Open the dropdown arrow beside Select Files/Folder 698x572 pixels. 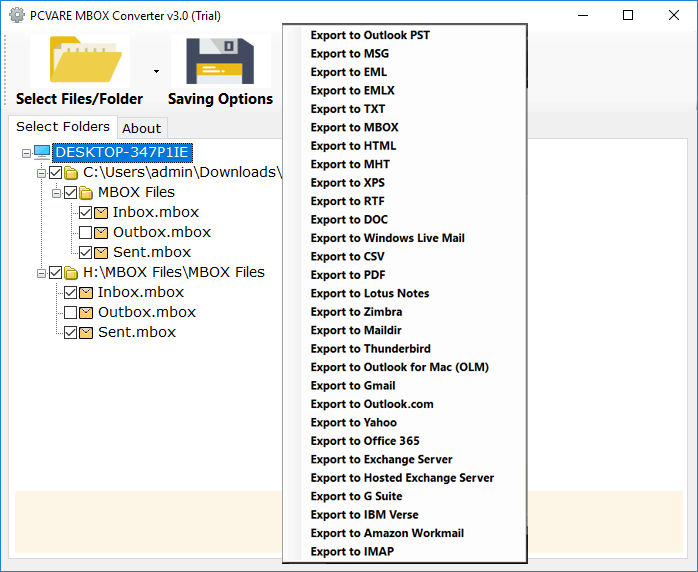(x=156, y=71)
